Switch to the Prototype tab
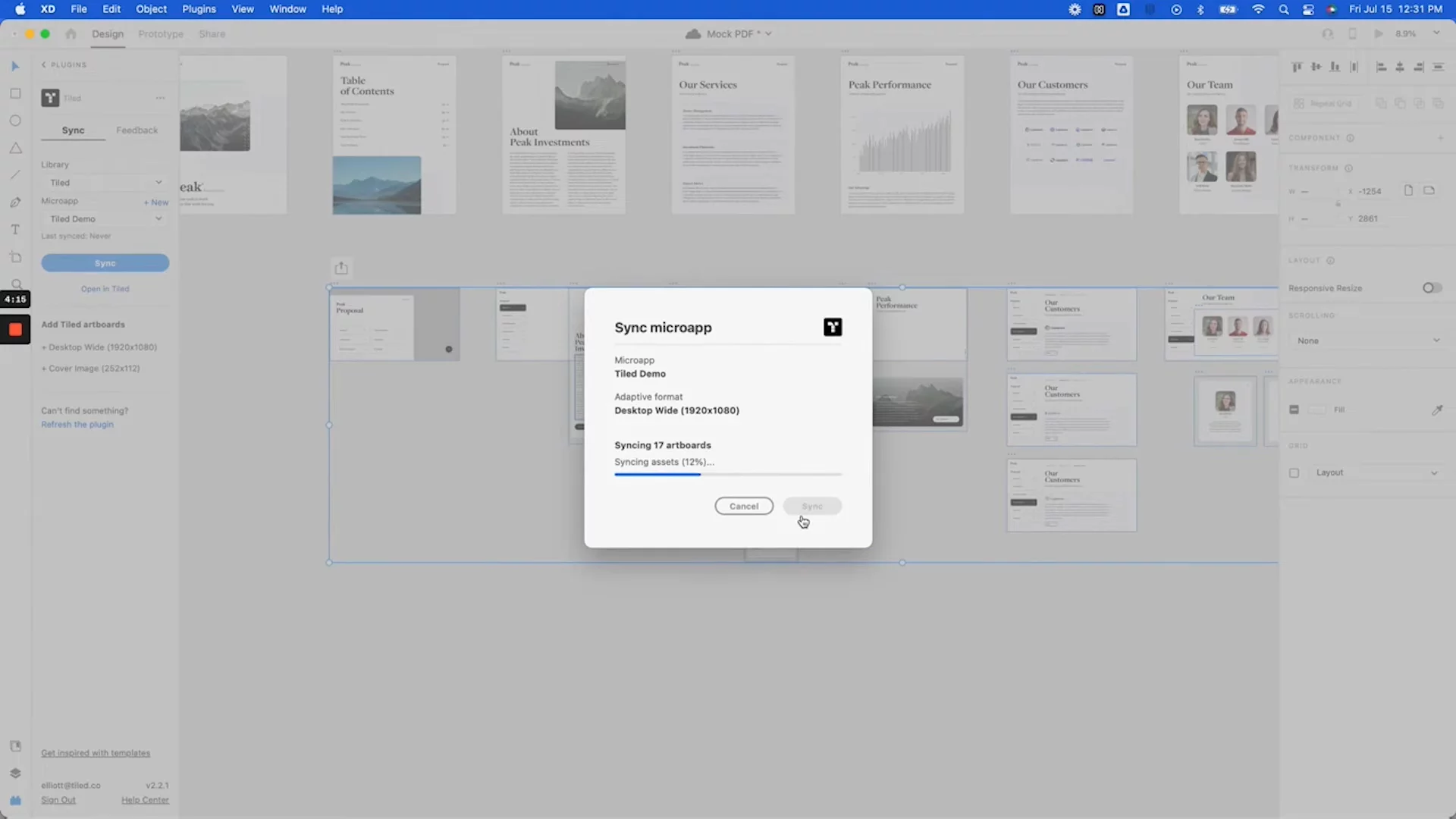 [x=161, y=34]
